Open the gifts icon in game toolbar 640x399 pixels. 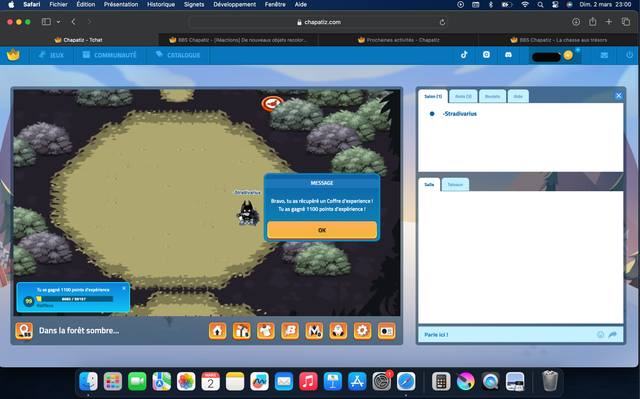coord(242,331)
